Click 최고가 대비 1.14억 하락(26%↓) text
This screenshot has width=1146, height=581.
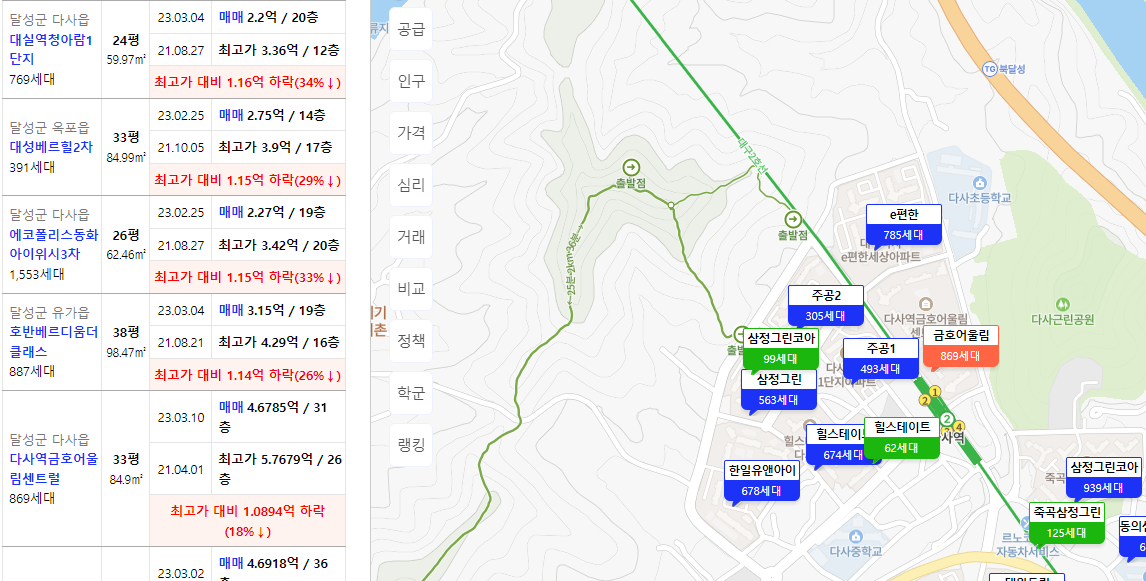coord(248,375)
